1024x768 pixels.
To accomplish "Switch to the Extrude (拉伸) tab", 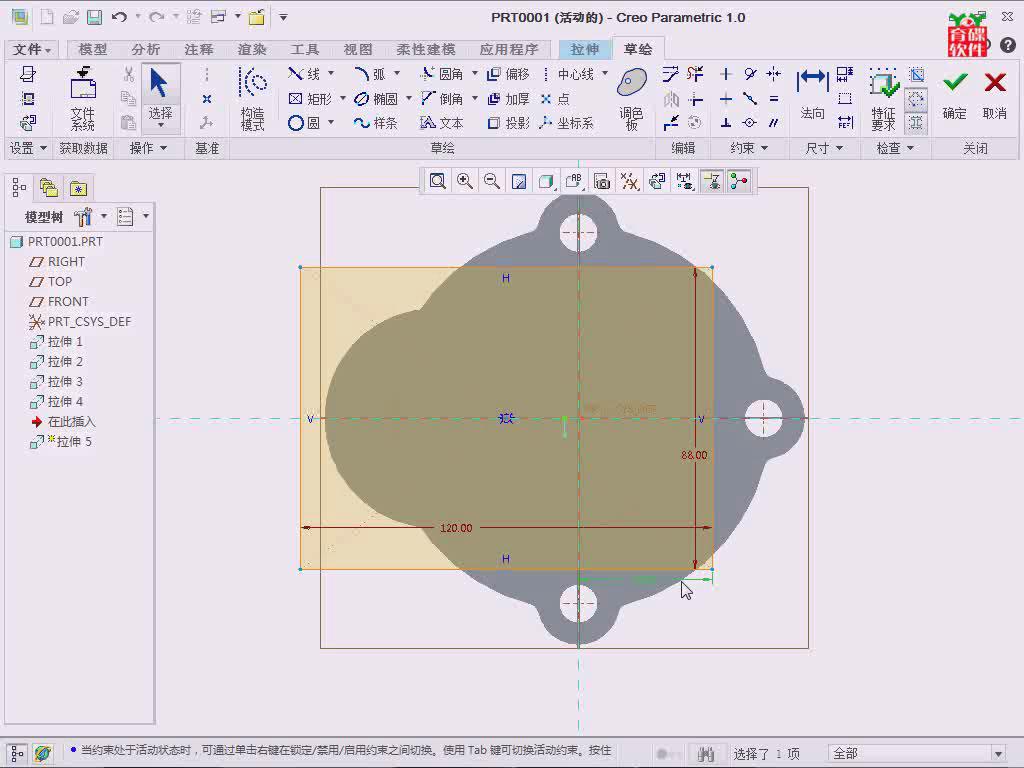I will (584, 50).
